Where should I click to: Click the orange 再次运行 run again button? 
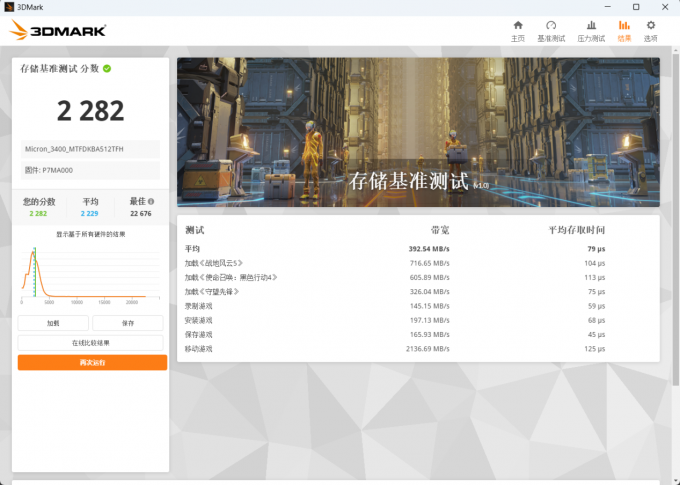click(92, 363)
